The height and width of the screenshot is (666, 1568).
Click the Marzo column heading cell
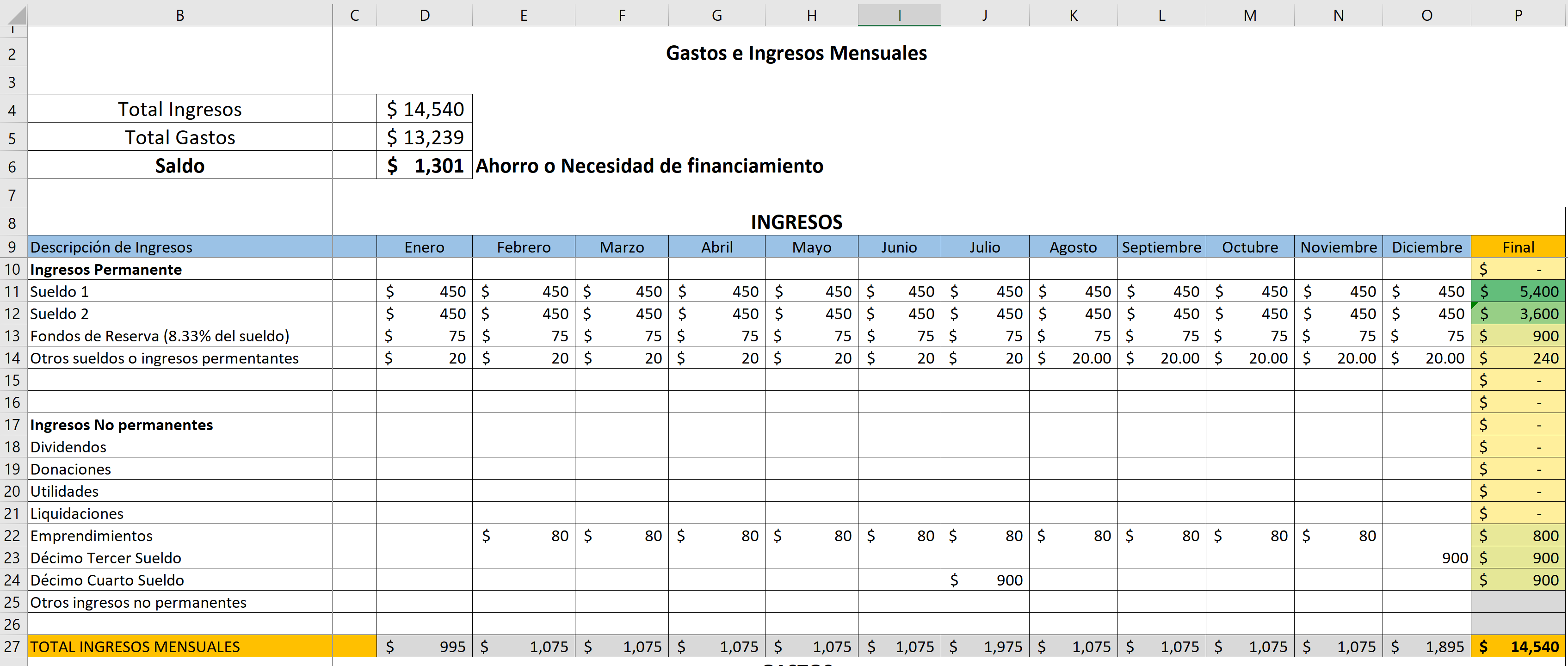tap(622, 247)
